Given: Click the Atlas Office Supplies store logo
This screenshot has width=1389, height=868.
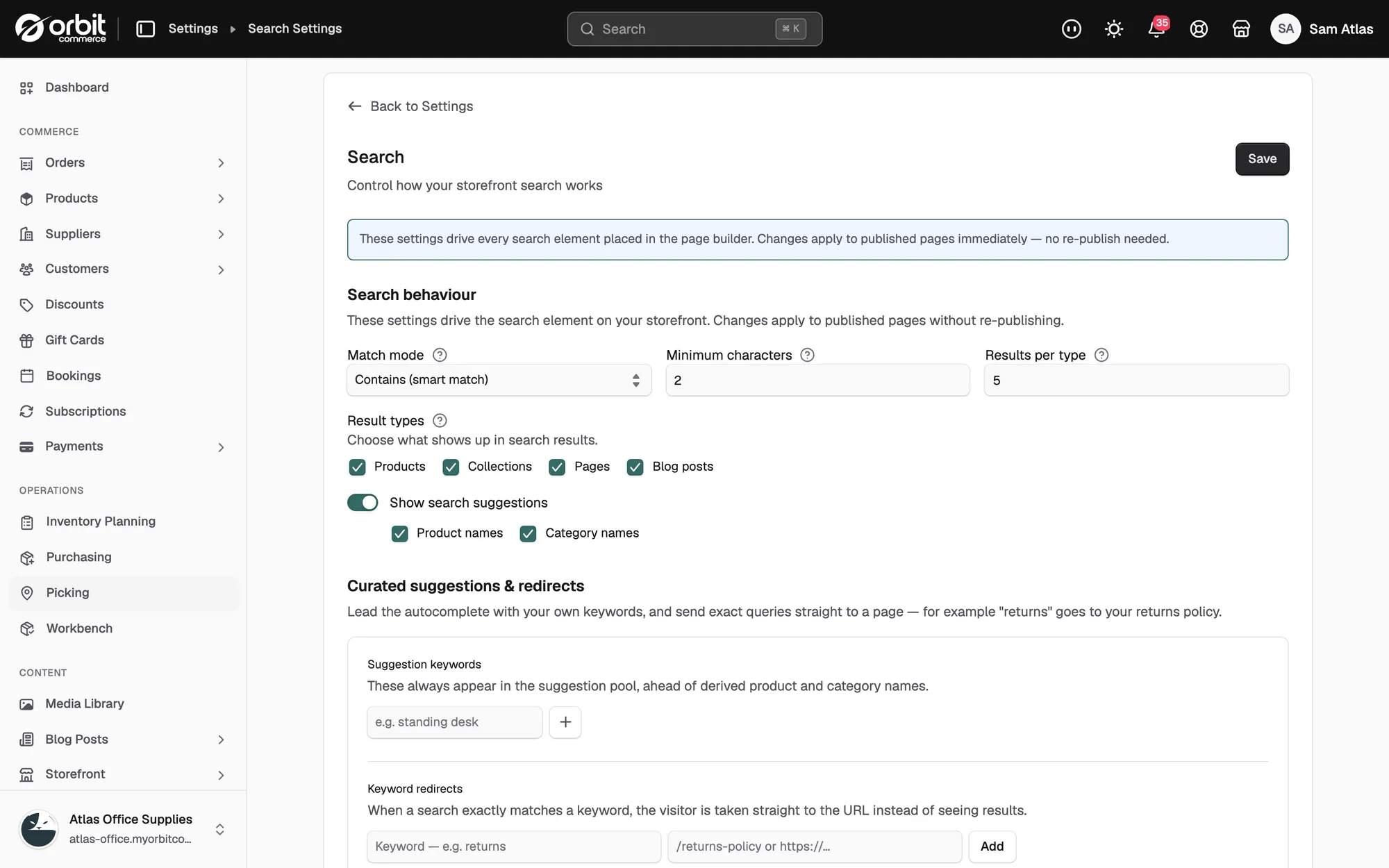Looking at the screenshot, I should (39, 829).
